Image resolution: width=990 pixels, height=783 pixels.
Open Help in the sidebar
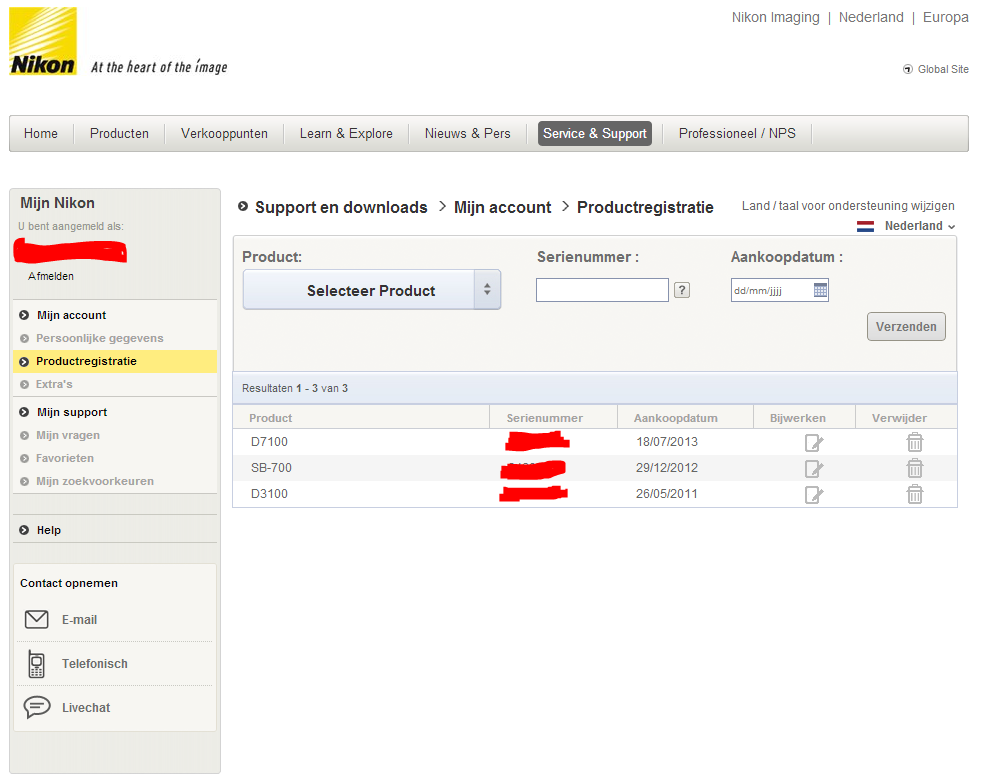[x=49, y=530]
